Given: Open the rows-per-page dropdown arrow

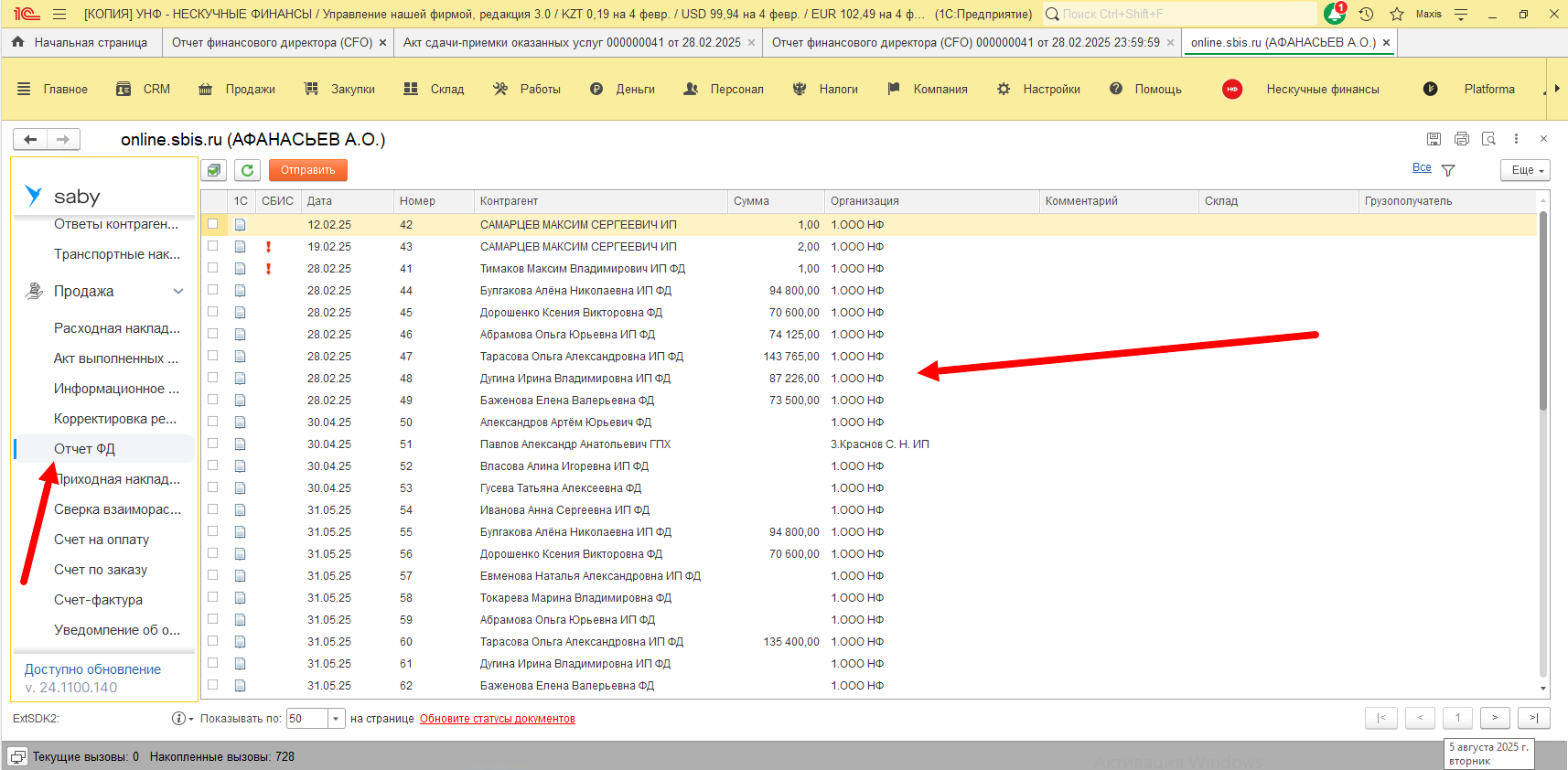Looking at the screenshot, I should click(x=336, y=719).
